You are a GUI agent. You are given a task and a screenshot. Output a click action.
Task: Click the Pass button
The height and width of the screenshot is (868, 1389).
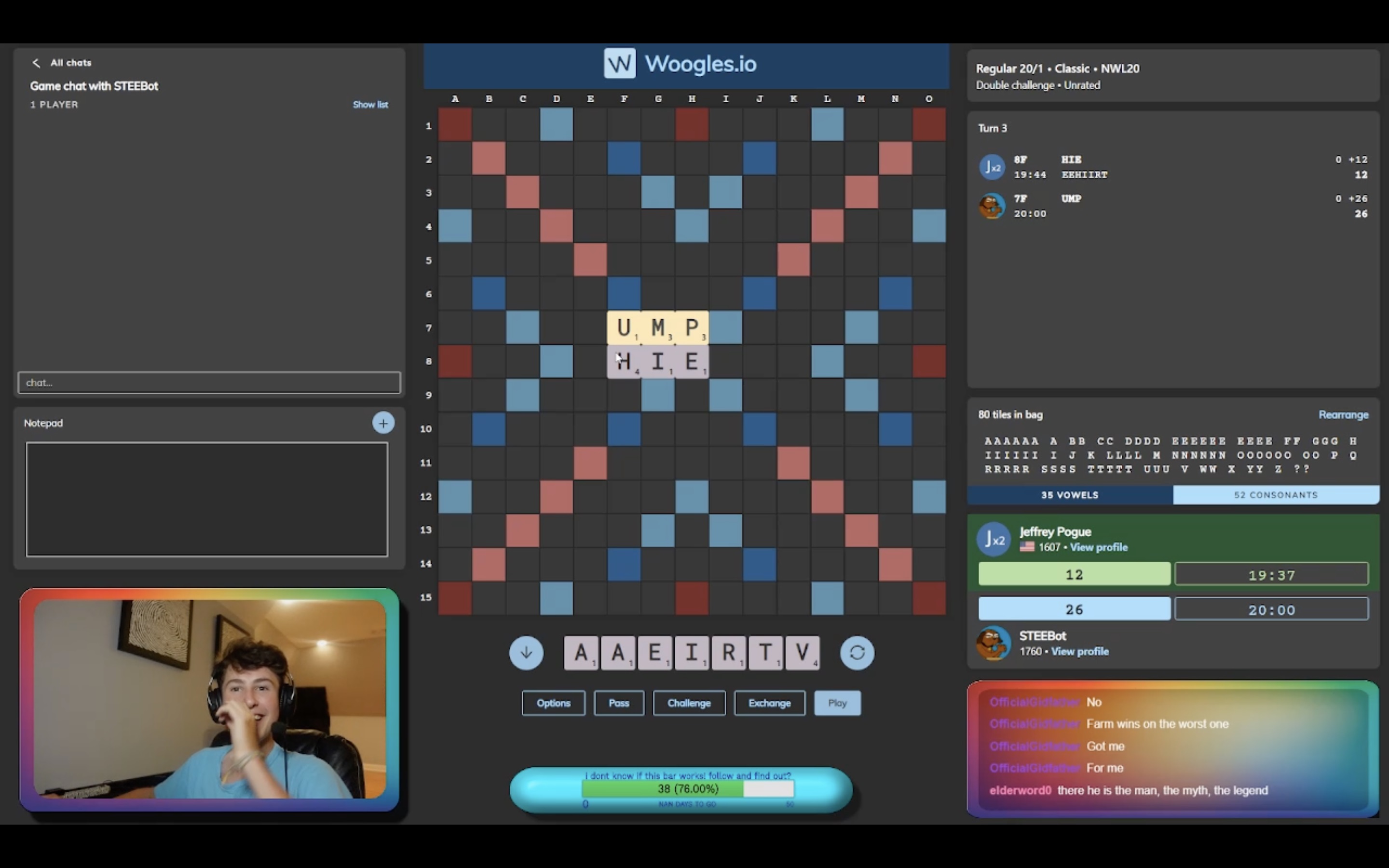tap(619, 703)
